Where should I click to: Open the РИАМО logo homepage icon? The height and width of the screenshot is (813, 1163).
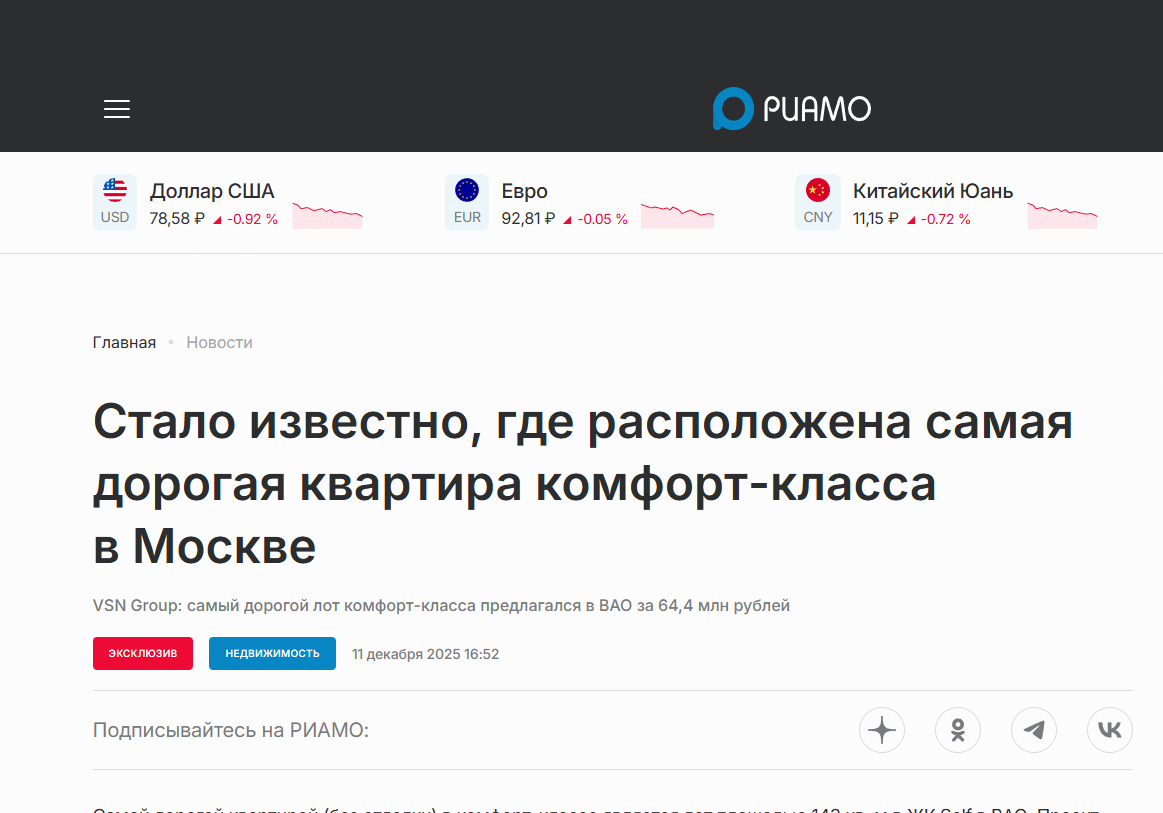click(x=791, y=109)
